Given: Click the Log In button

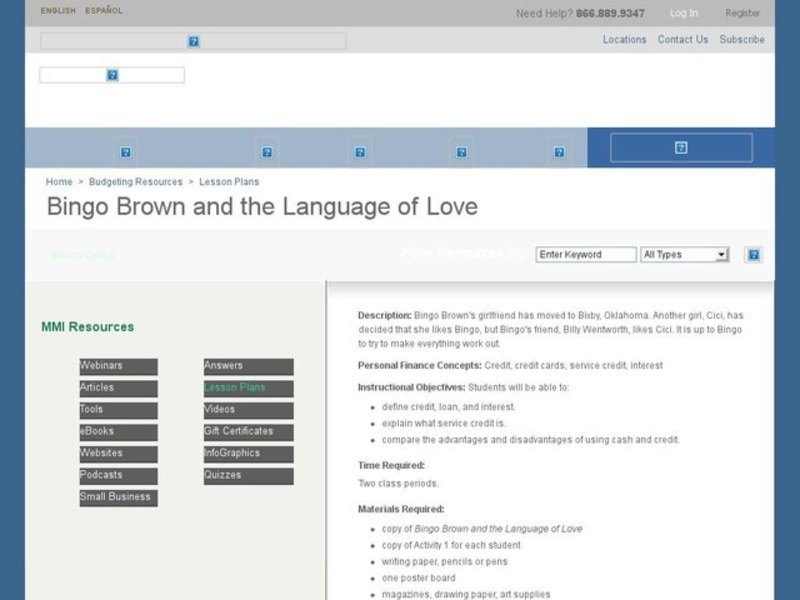Looking at the screenshot, I should [683, 13].
